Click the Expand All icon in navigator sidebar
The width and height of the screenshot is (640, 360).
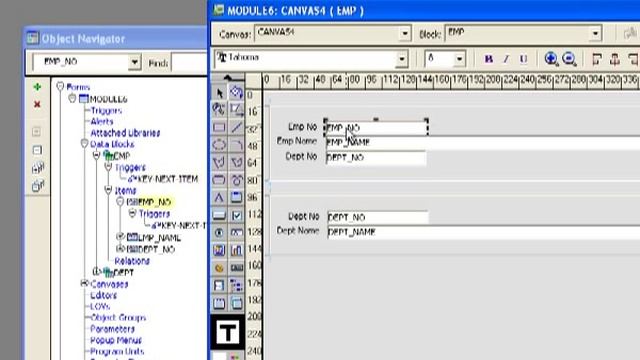point(38,168)
